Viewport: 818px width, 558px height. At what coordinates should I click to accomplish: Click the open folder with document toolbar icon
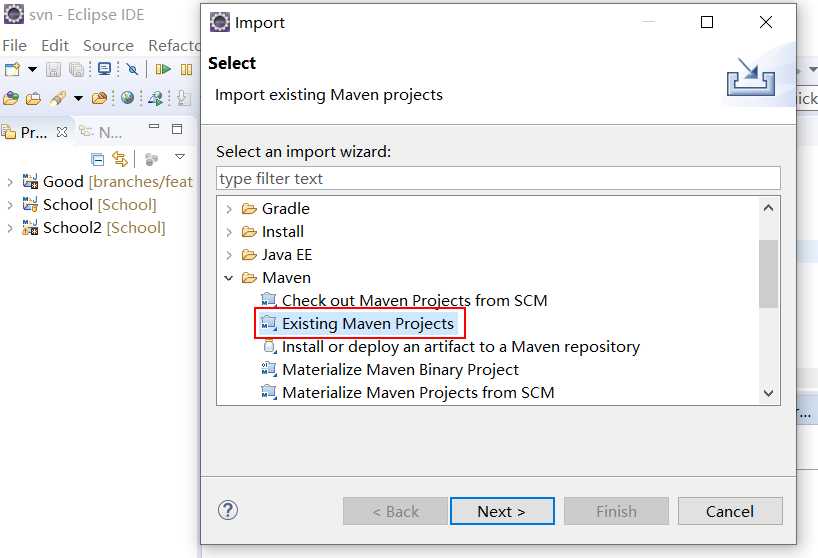pos(33,98)
